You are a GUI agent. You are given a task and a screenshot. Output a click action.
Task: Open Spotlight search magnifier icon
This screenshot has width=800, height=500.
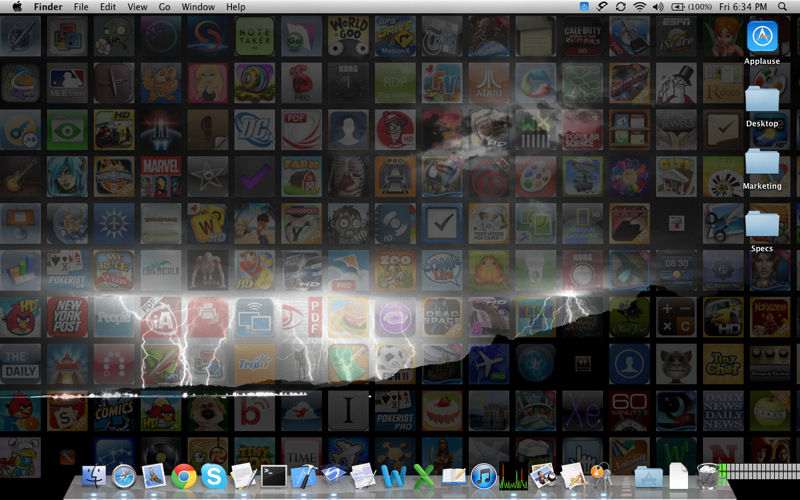pos(782,7)
